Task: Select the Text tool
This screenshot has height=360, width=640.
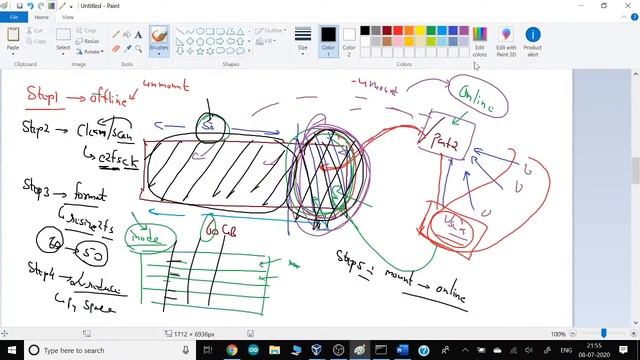Action: coord(138,35)
